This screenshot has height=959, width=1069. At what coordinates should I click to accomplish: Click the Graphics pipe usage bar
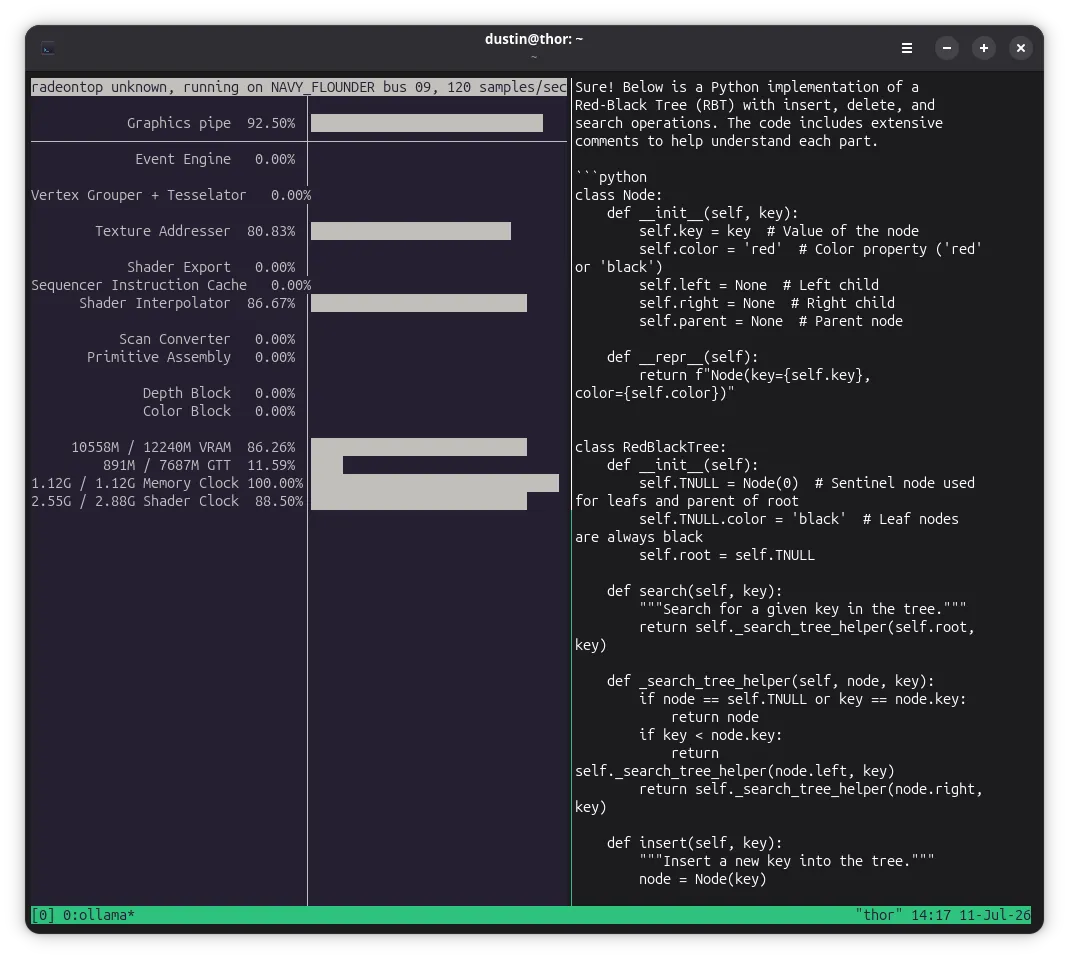pos(427,123)
